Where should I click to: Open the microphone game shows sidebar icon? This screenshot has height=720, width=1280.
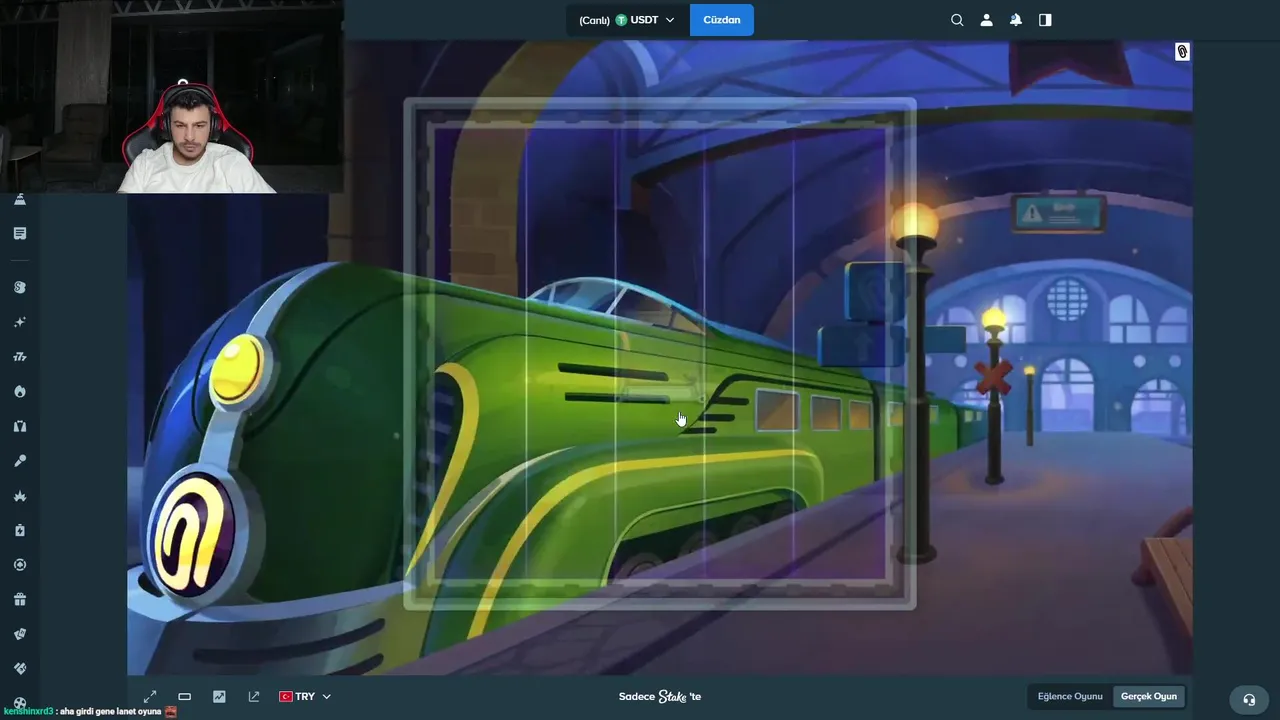pyautogui.click(x=20, y=461)
